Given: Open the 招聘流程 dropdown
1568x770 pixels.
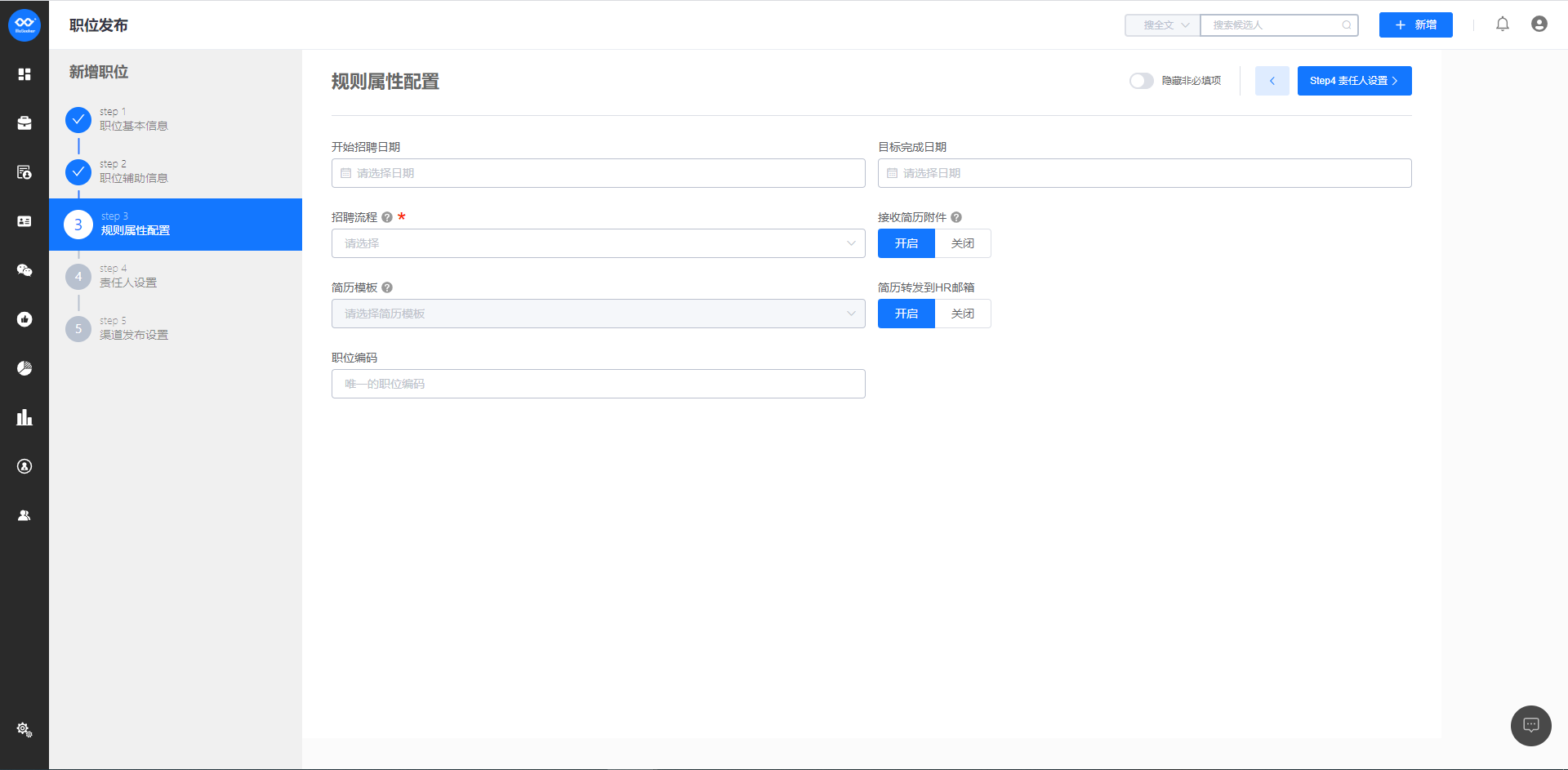Looking at the screenshot, I should pyautogui.click(x=599, y=243).
